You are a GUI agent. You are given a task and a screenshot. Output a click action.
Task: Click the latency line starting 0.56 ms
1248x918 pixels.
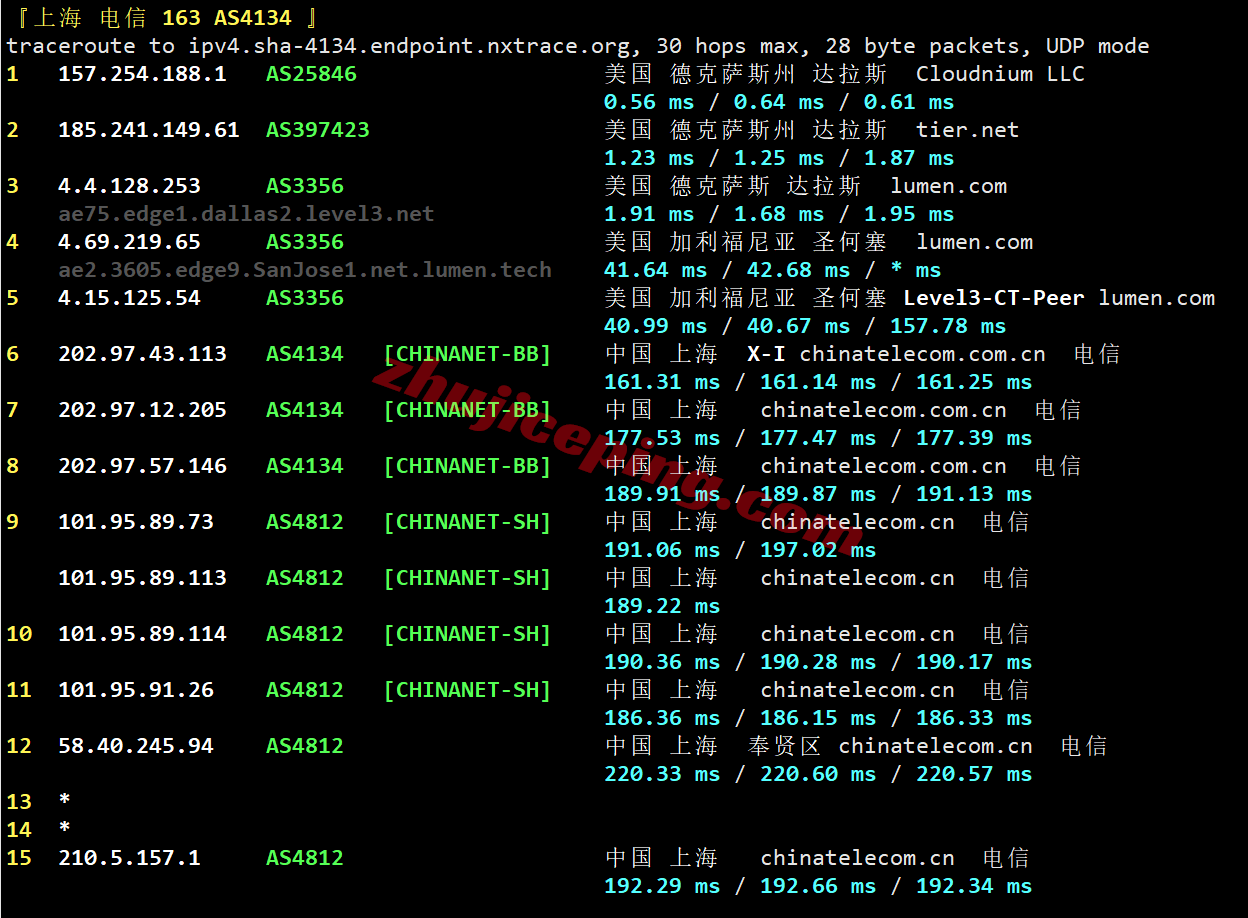click(779, 102)
